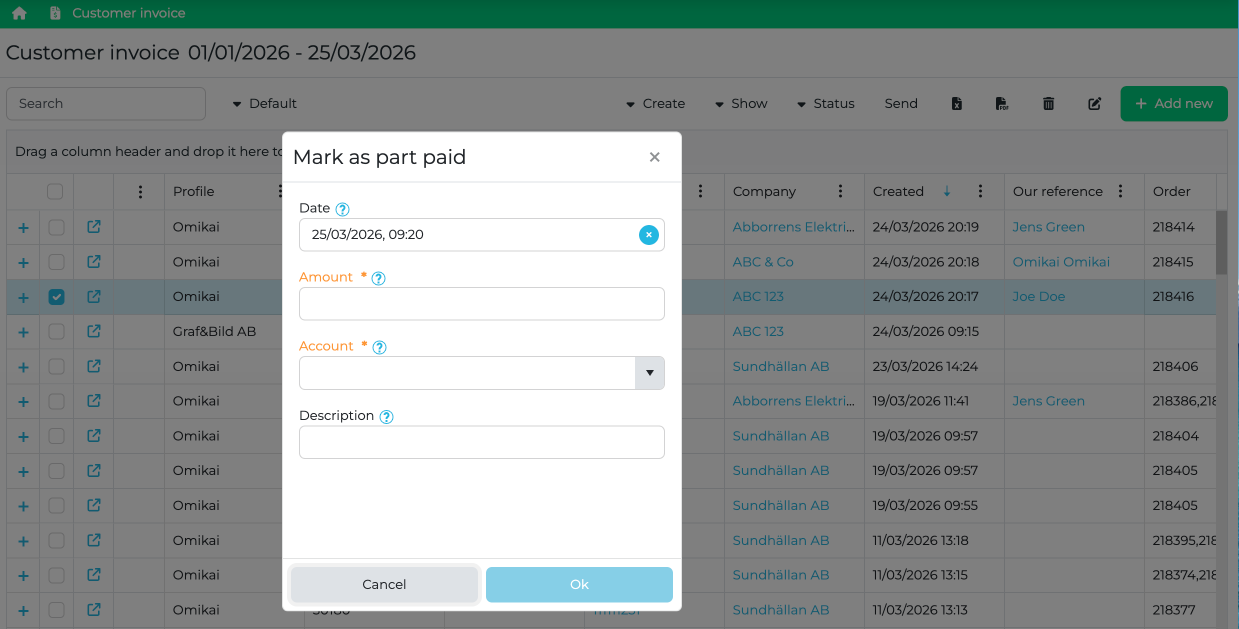Click the trash delete icon in the toolbar
1239x629 pixels.
pos(1048,104)
